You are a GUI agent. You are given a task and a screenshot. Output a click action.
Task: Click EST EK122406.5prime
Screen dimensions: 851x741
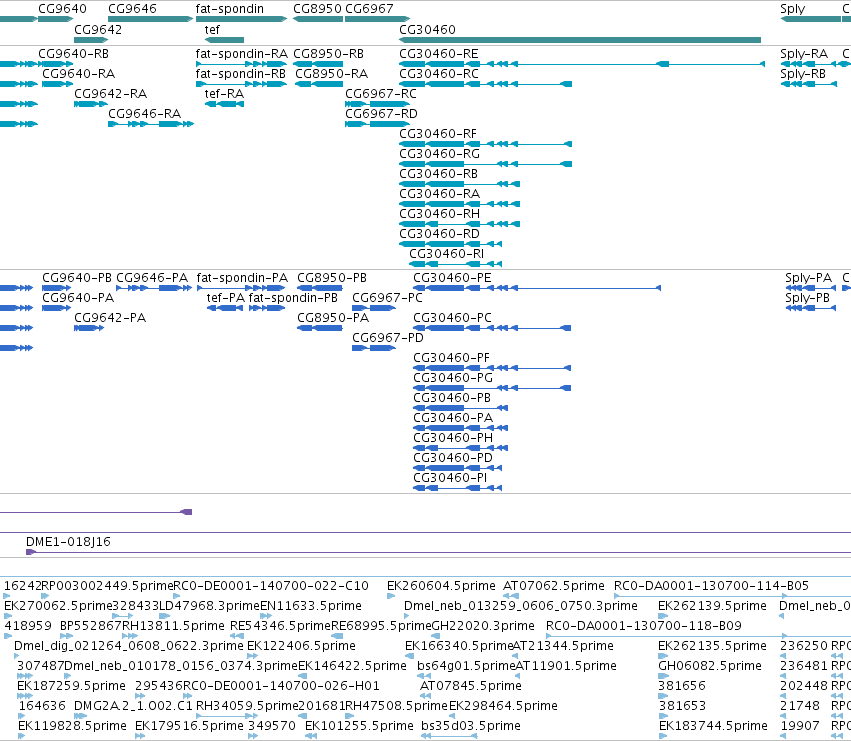click(x=301, y=647)
